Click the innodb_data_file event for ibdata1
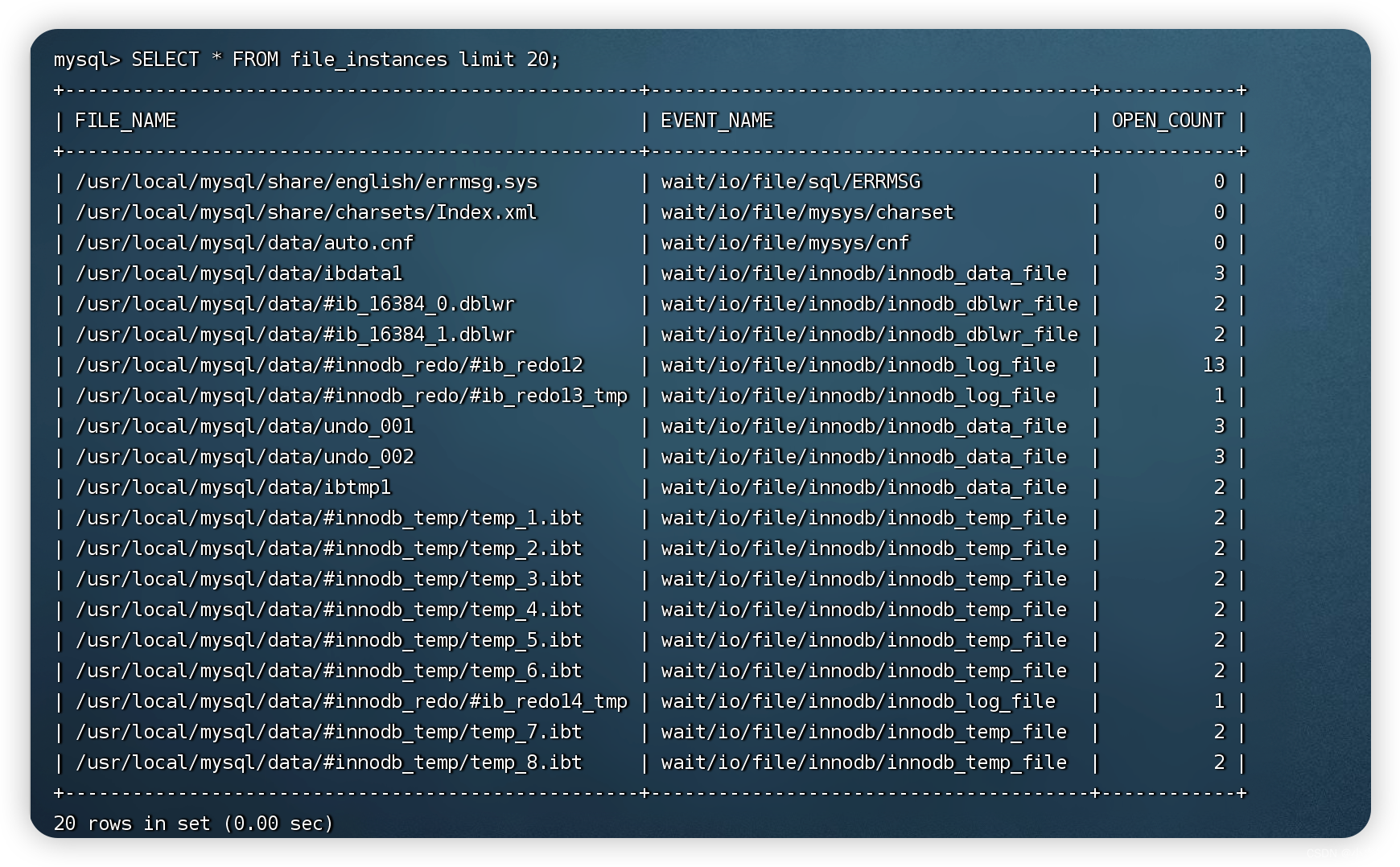 coord(864,273)
